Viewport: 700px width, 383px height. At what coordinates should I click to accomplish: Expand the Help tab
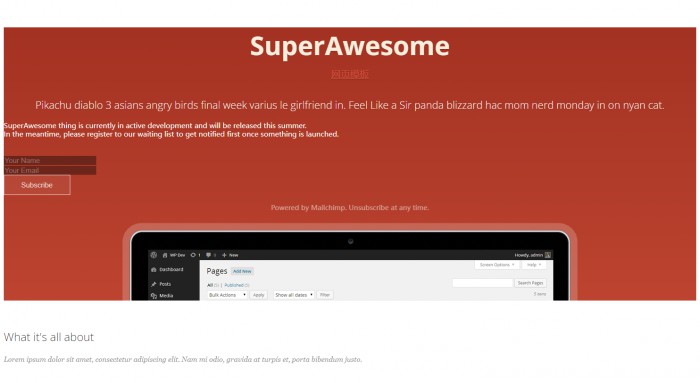pos(533,265)
